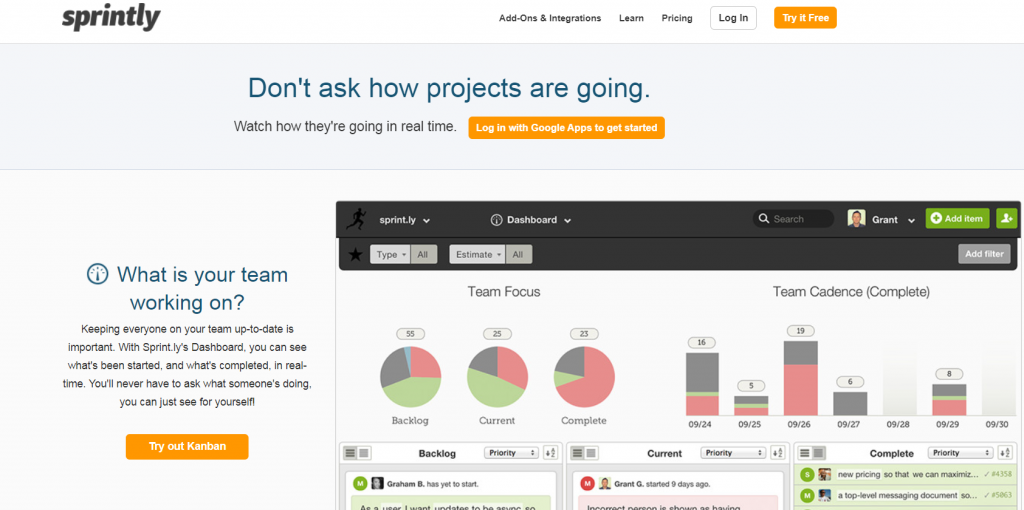Click the 23 count badge above Complete

tap(584, 334)
